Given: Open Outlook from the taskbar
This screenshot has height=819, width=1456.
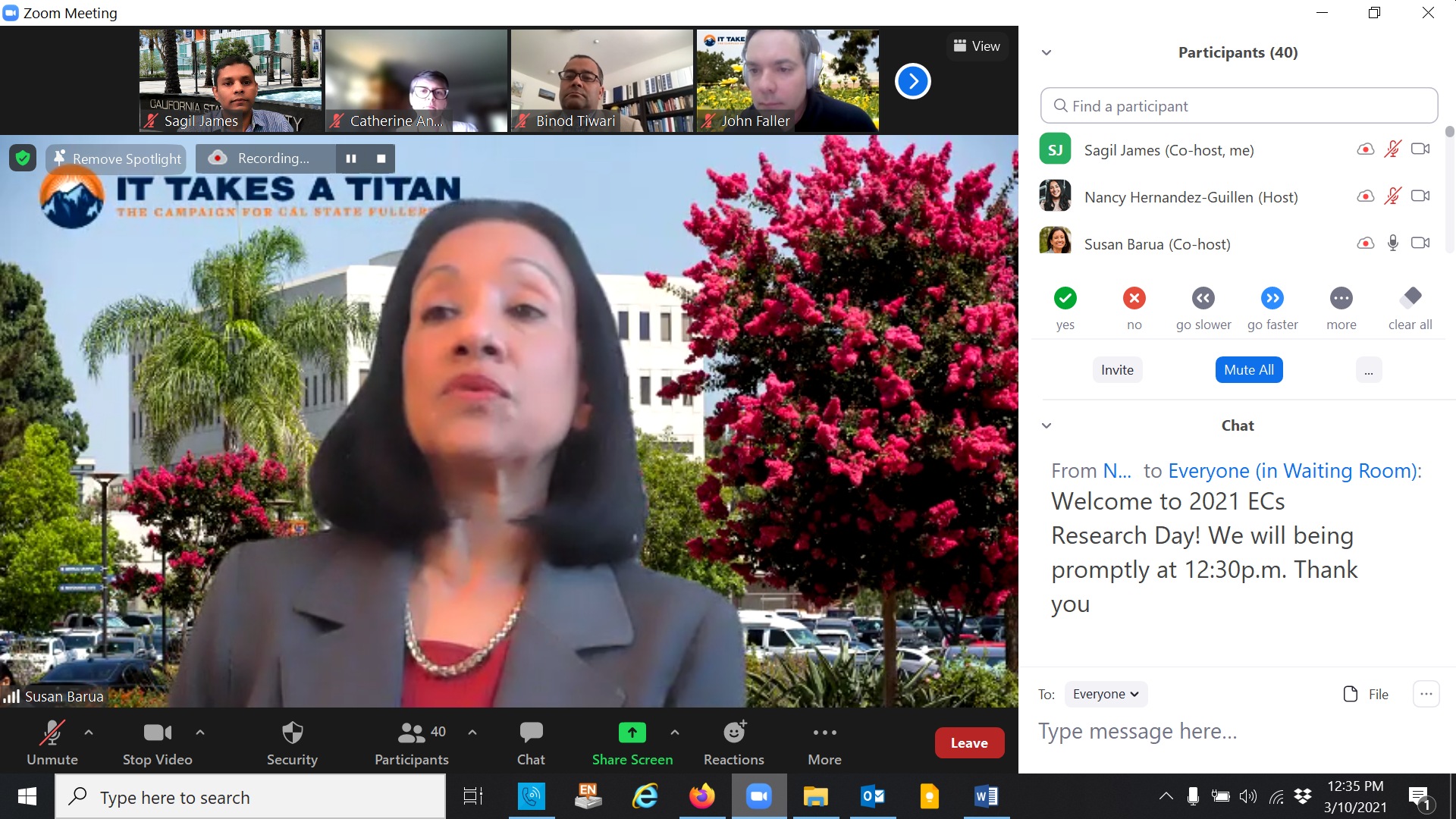Looking at the screenshot, I should pyautogui.click(x=873, y=796).
